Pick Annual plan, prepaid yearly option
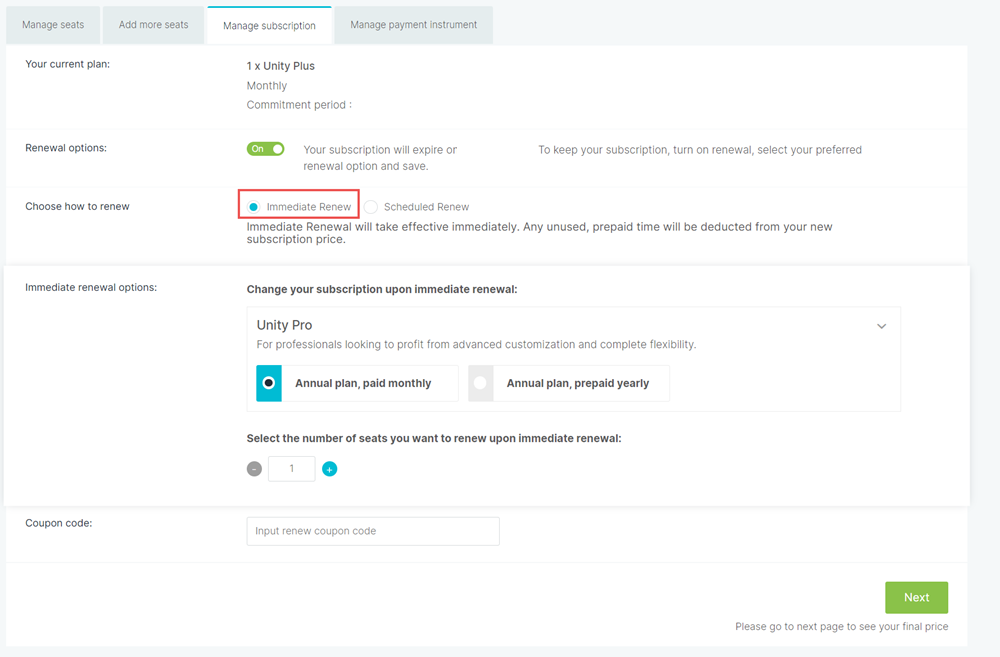 569,383
